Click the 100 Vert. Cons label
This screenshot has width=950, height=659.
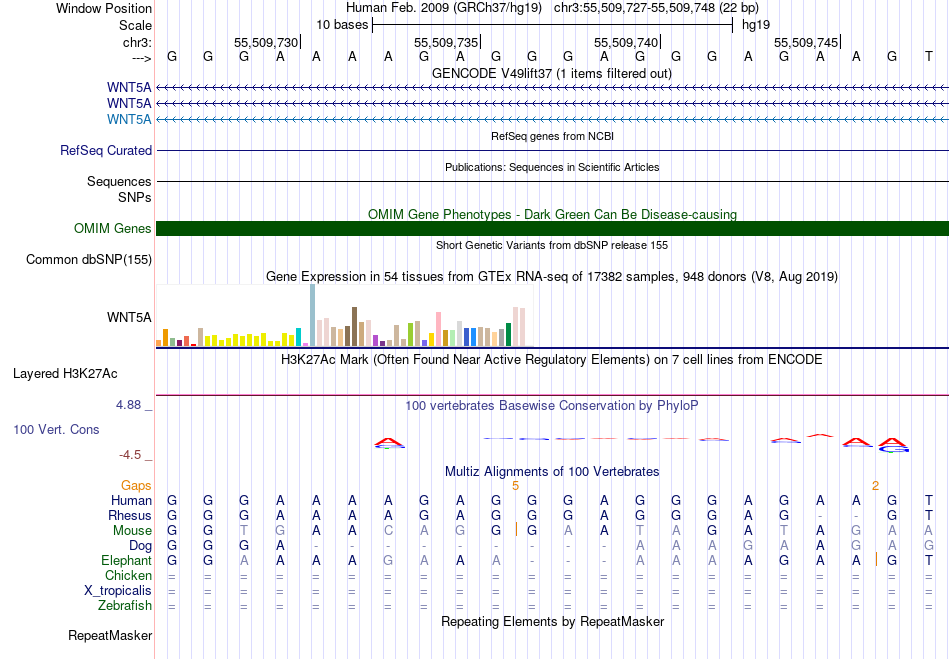[x=56, y=429]
